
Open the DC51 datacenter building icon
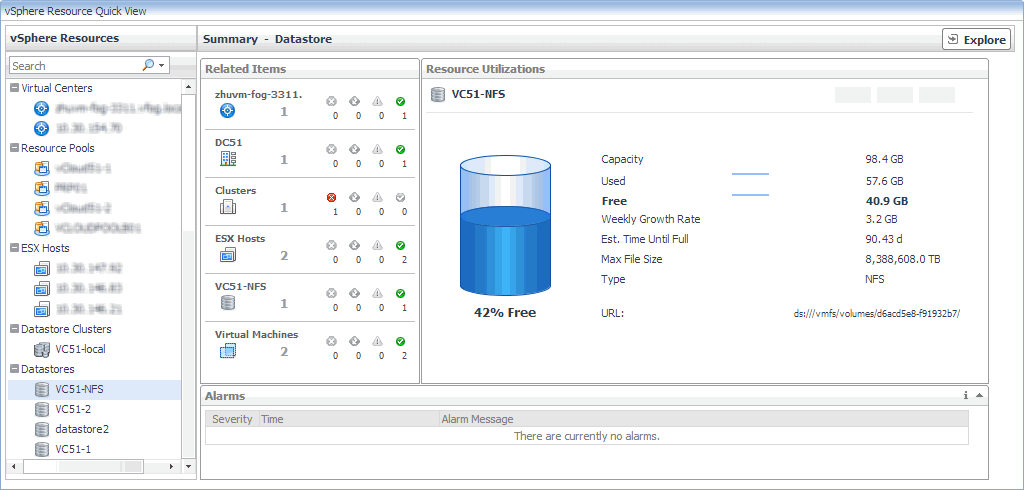tap(228, 158)
